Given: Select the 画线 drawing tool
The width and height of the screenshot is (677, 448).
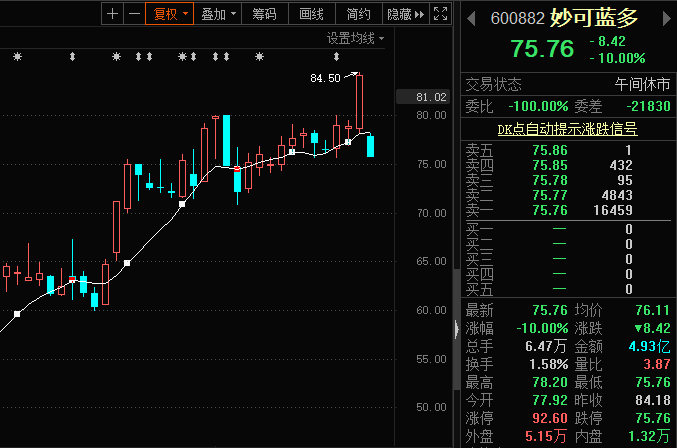Looking at the screenshot, I should coord(311,14).
